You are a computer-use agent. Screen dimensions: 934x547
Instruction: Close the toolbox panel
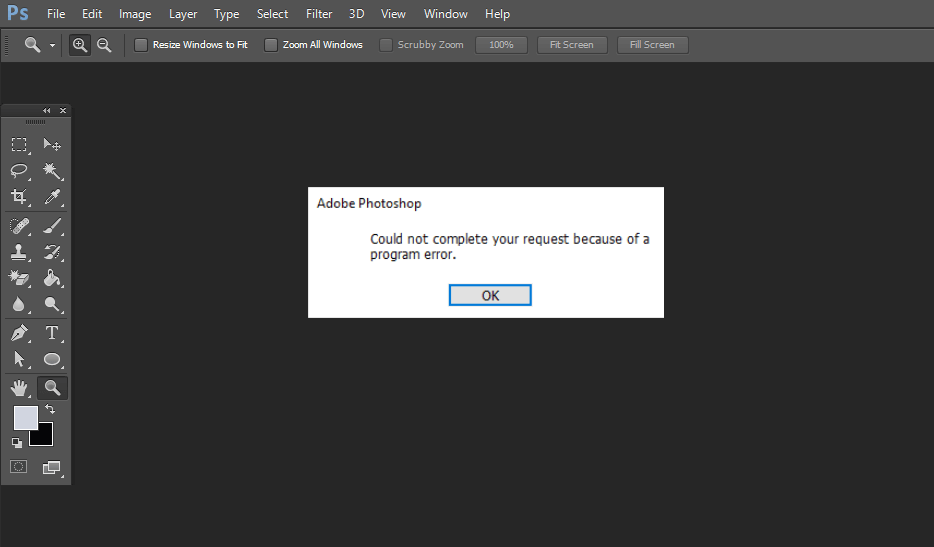[63, 110]
